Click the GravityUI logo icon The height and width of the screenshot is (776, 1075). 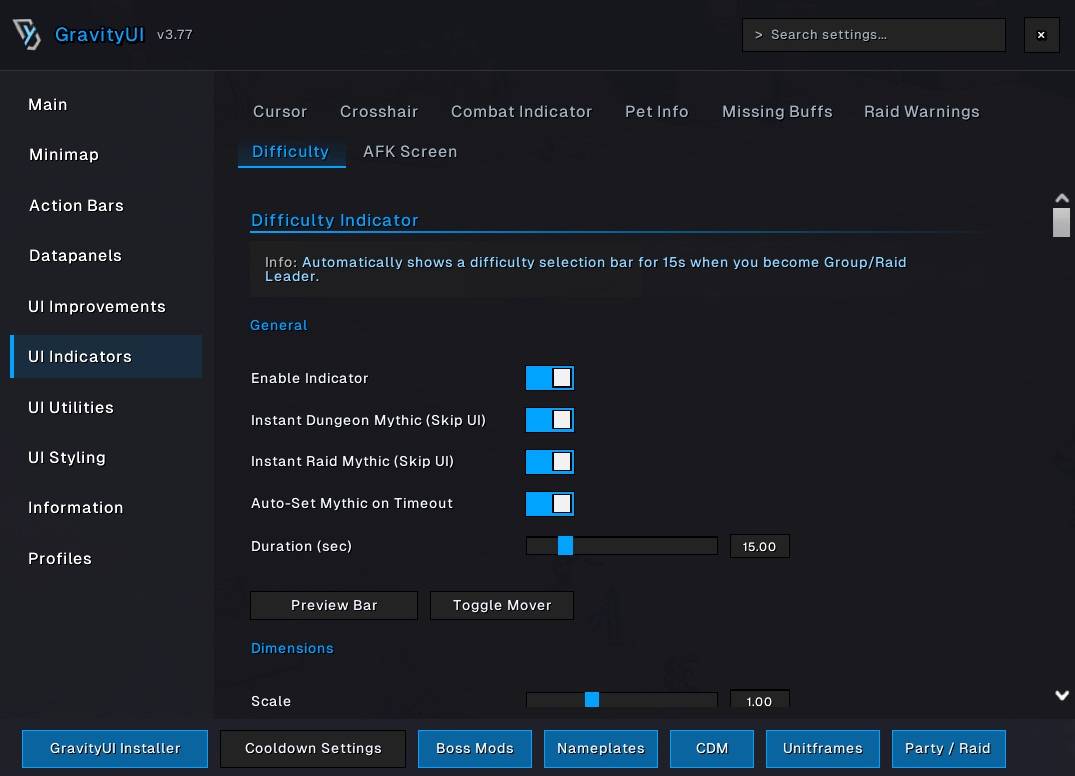[x=27, y=34]
